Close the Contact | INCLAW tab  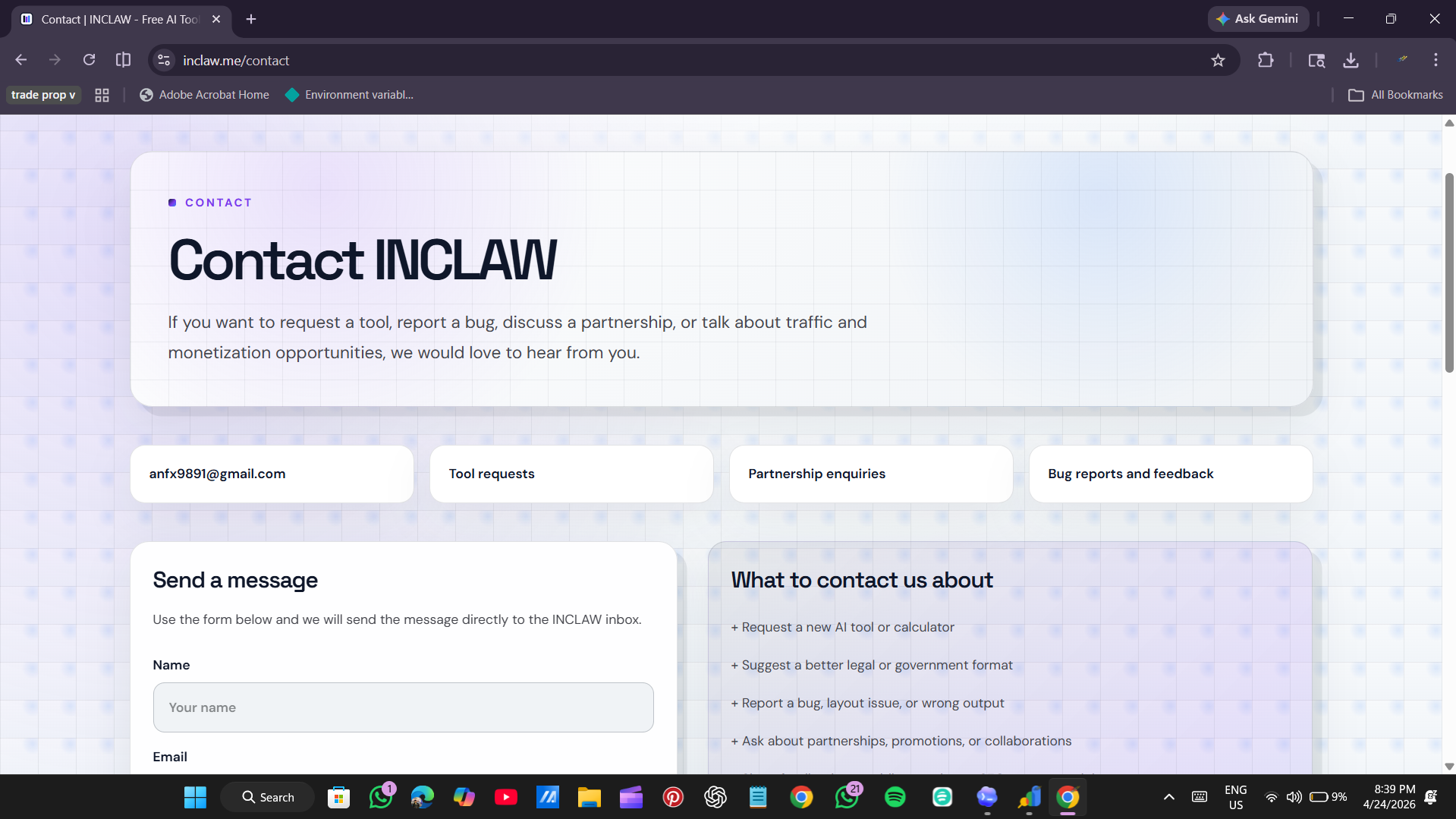pos(216,19)
